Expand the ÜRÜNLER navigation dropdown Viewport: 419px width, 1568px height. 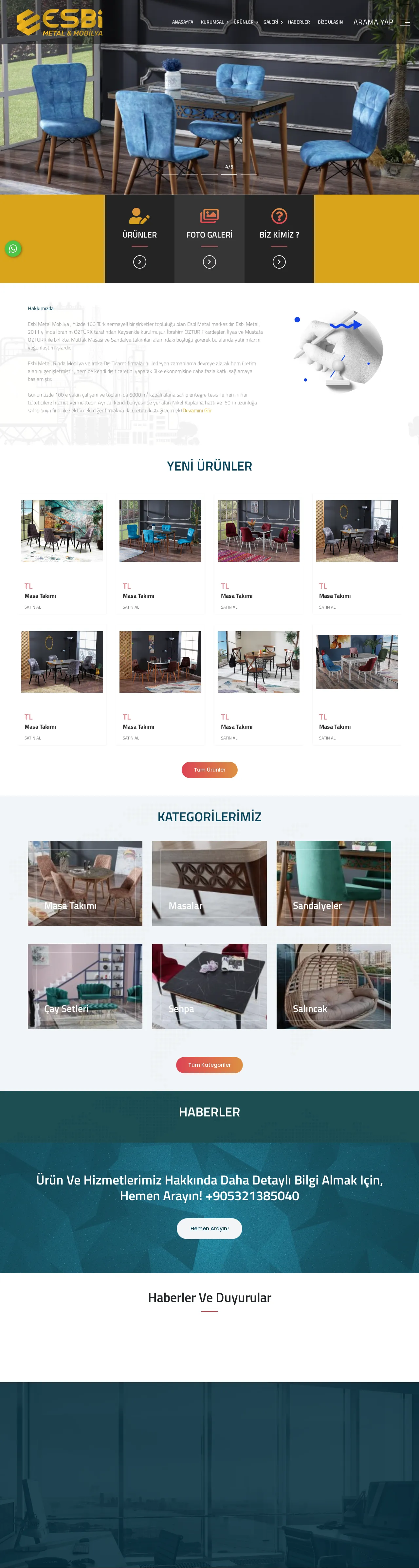(246, 22)
